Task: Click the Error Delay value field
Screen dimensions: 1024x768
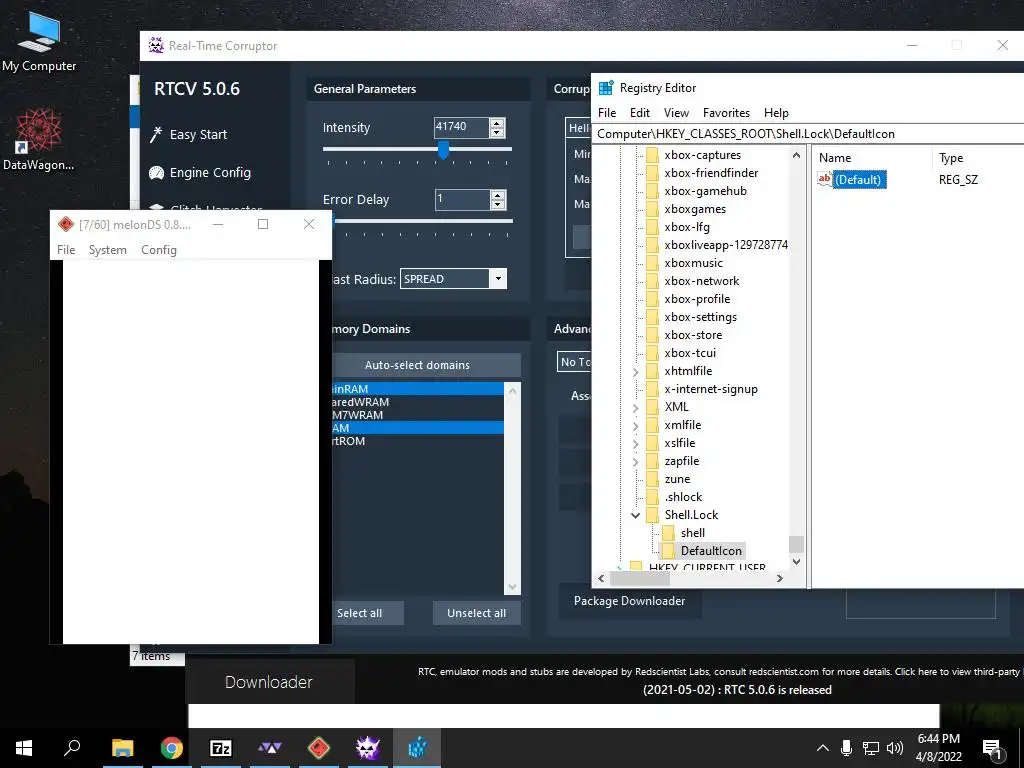Action: point(462,200)
